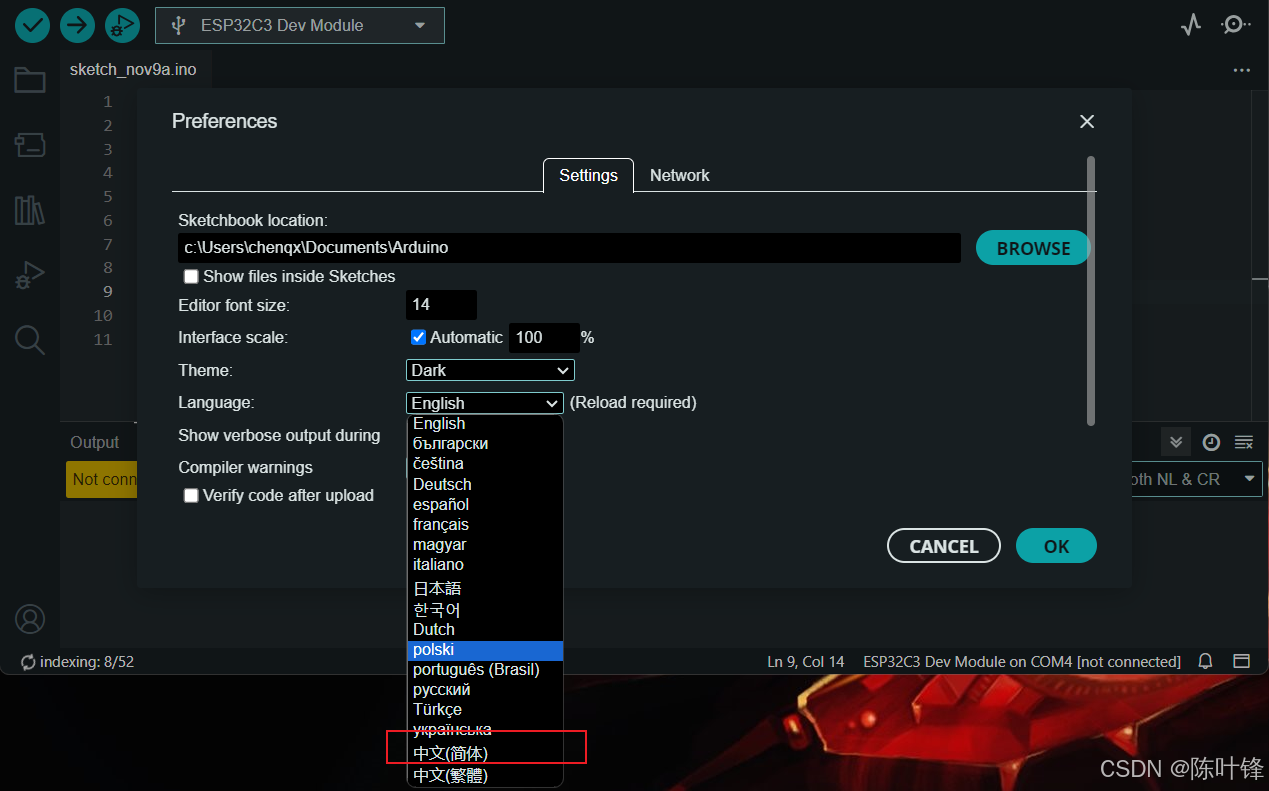Toggle the bottom panel status bar icon
The width and height of the screenshot is (1269, 791).
[x=1241, y=661]
